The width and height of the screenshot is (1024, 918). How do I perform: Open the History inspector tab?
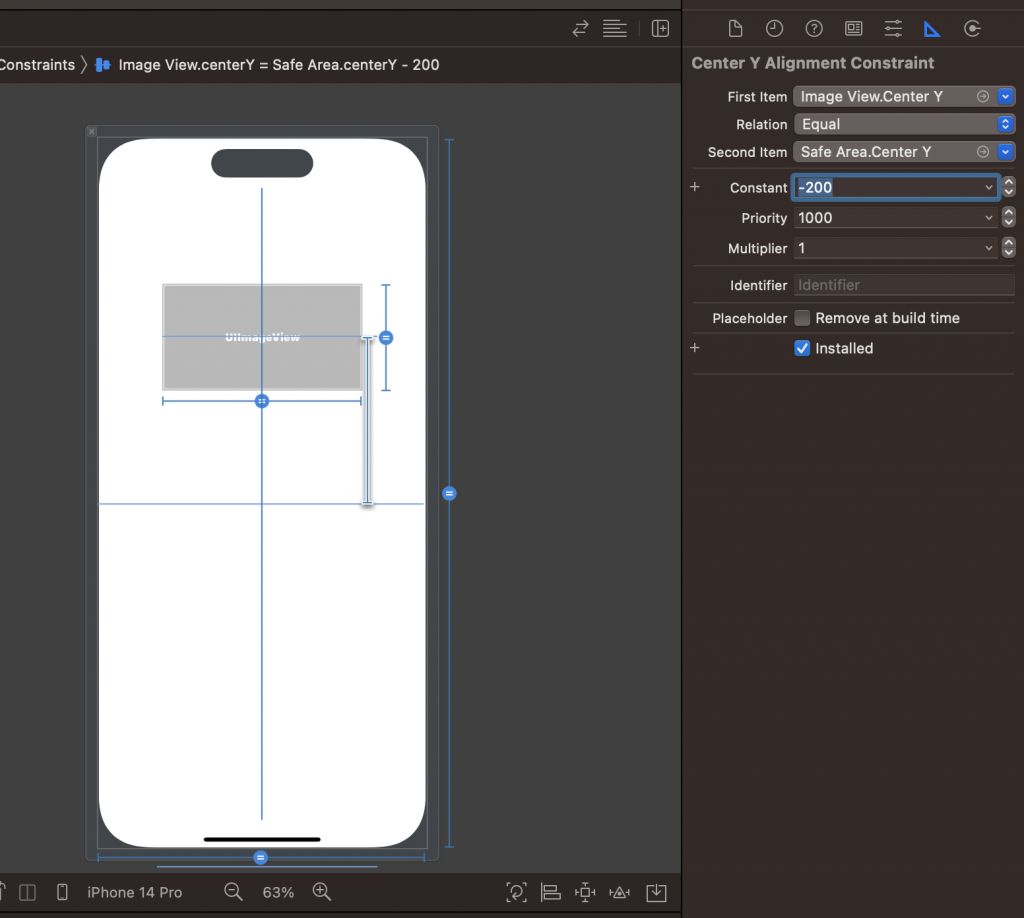[x=774, y=28]
